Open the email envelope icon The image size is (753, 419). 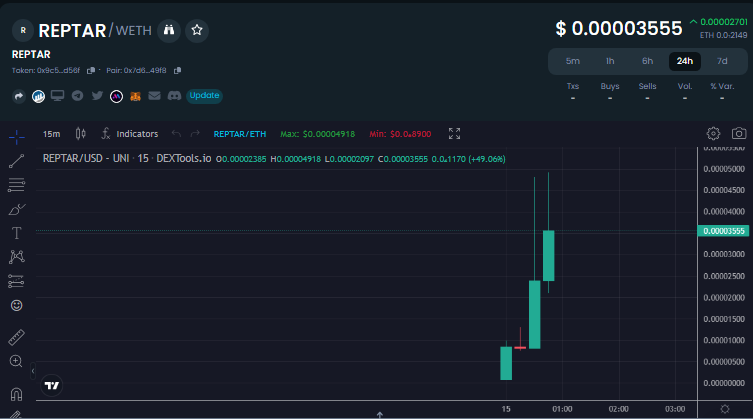pos(154,96)
